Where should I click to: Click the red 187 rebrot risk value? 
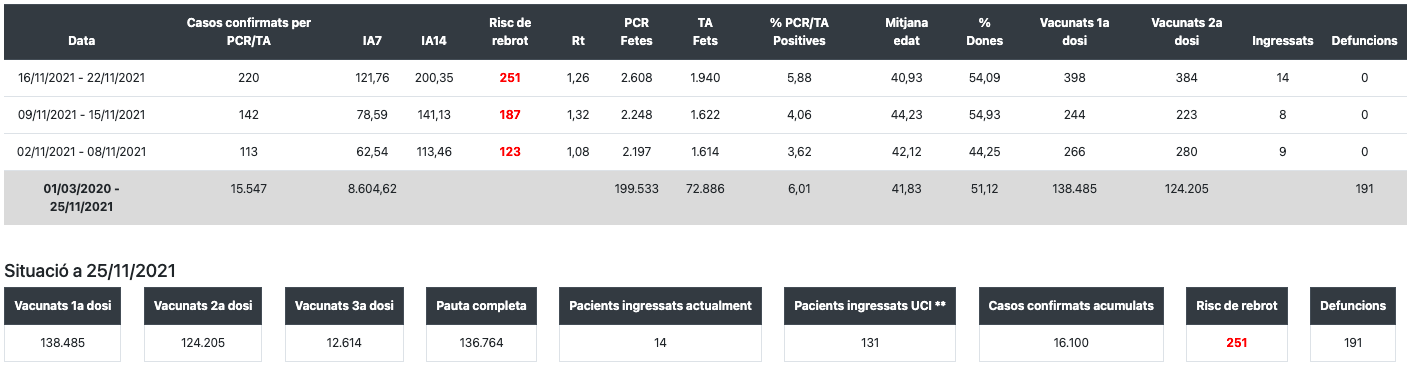[x=510, y=115]
